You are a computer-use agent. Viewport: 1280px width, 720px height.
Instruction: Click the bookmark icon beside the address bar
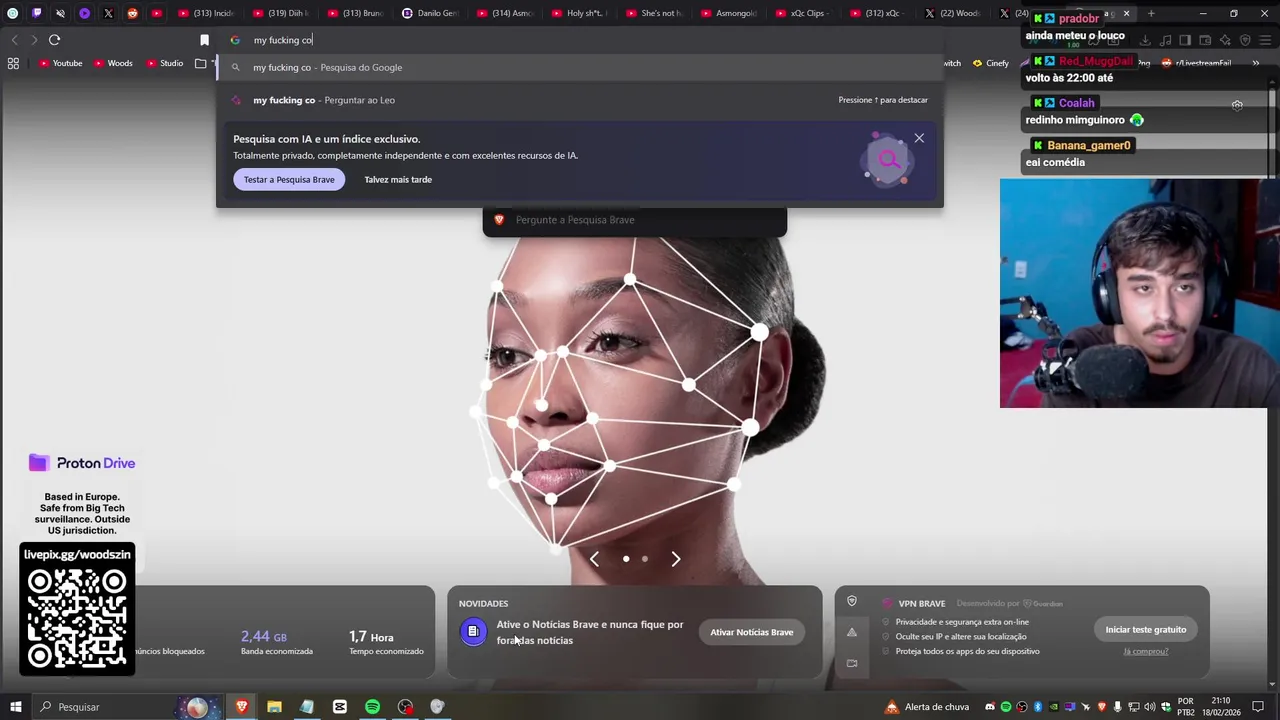pos(204,40)
